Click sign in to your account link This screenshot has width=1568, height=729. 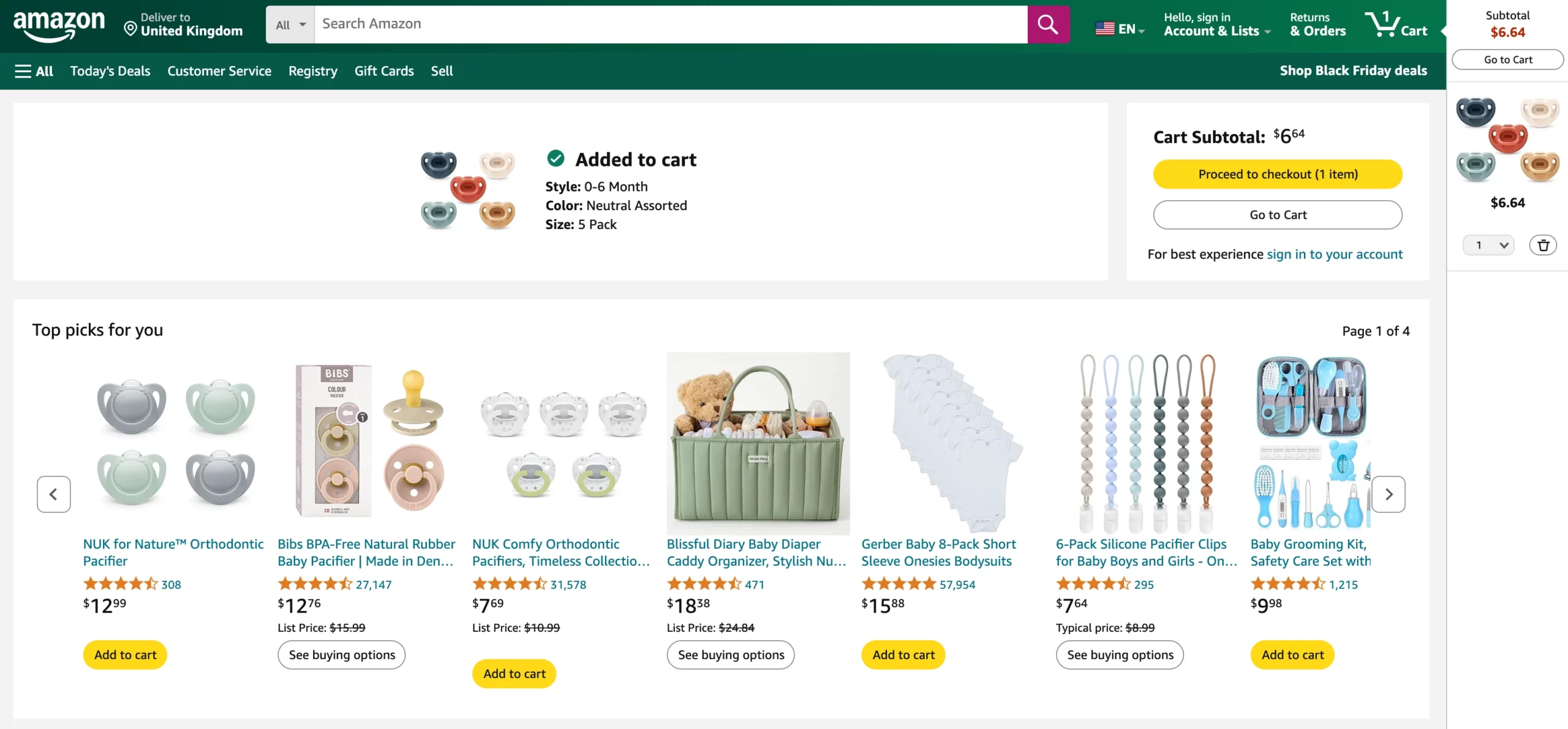coord(1335,254)
